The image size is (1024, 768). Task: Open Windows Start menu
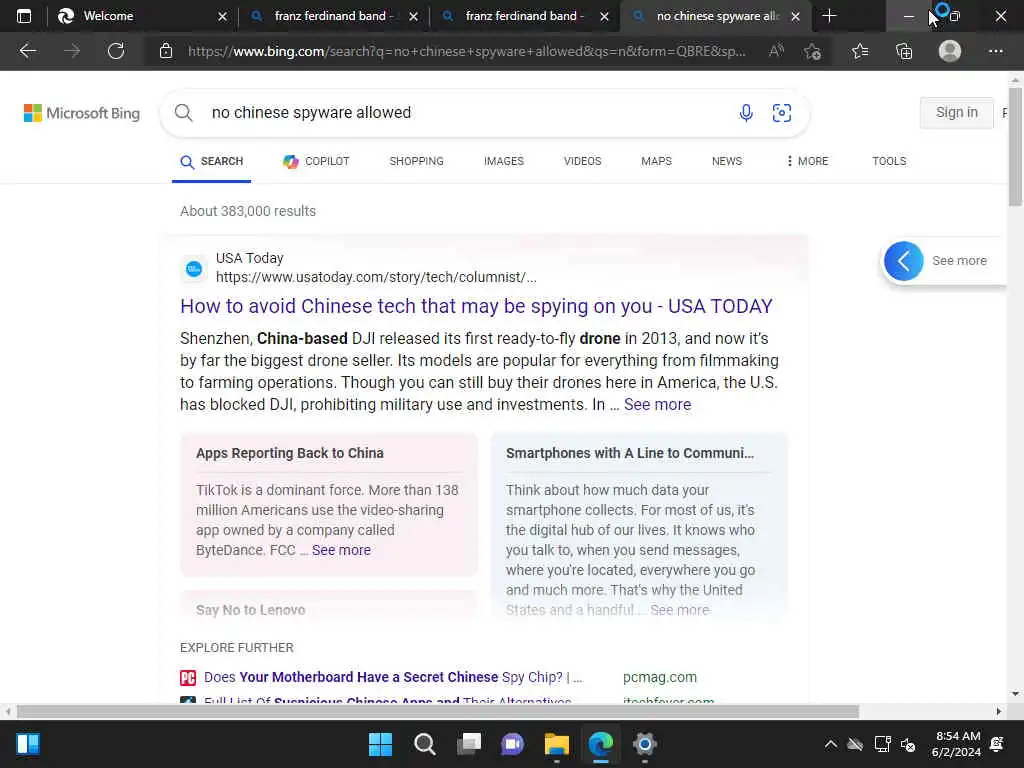click(380, 744)
